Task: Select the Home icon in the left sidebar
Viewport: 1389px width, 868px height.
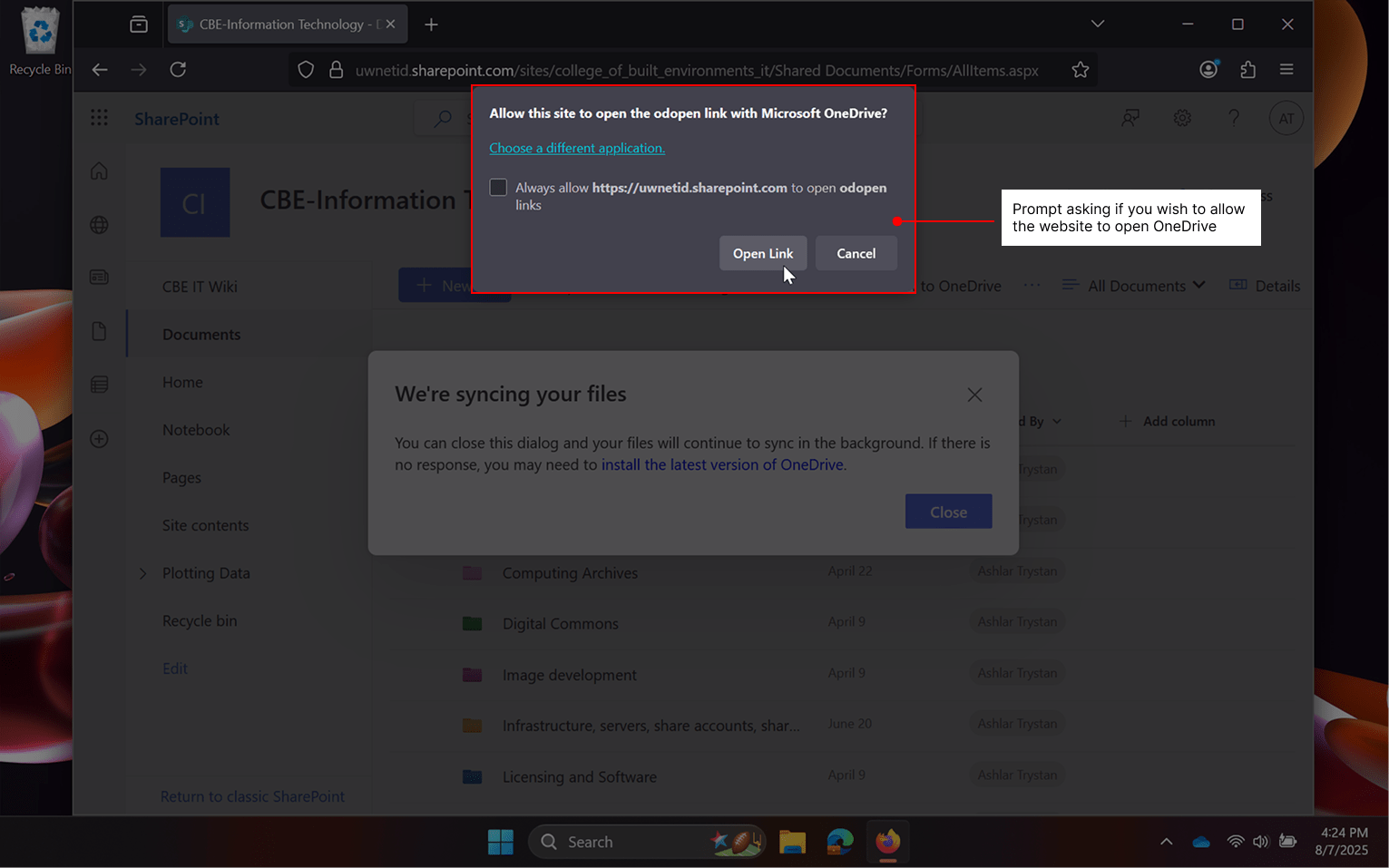Action: [x=99, y=171]
